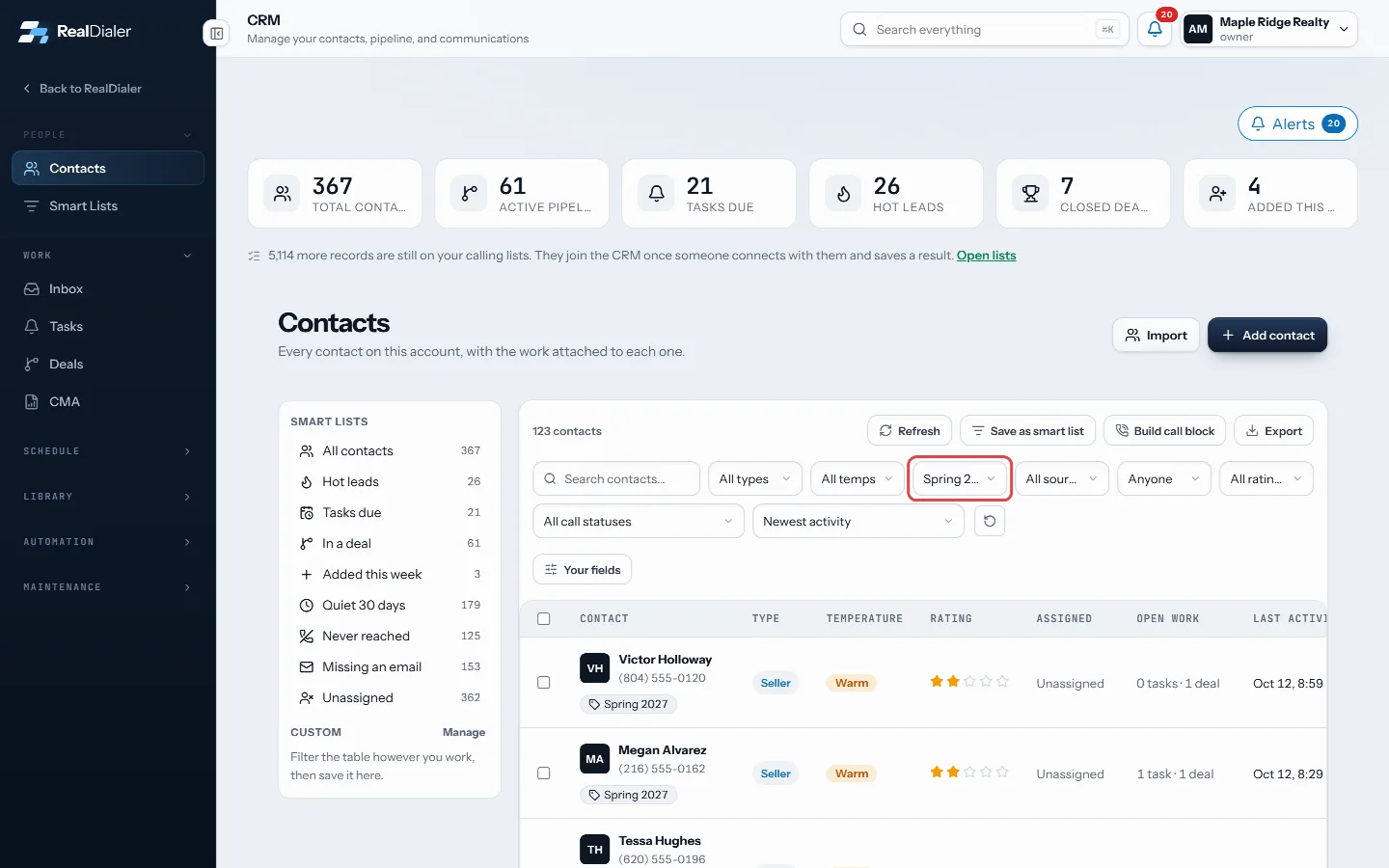The height and width of the screenshot is (868, 1389).
Task: Click the Search contacts input field
Action: click(x=616, y=479)
